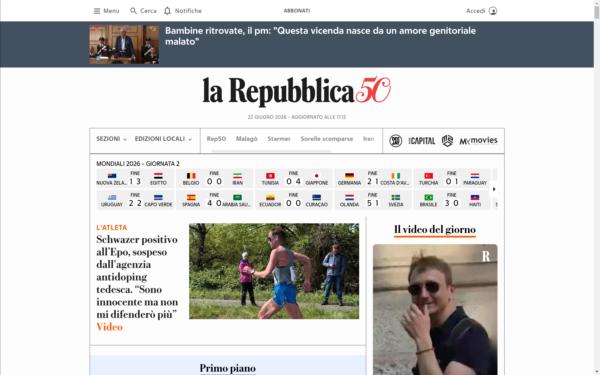Click the Haiti flag
Image resolution: width=600 pixels, height=375 pixels.
click(x=475, y=197)
